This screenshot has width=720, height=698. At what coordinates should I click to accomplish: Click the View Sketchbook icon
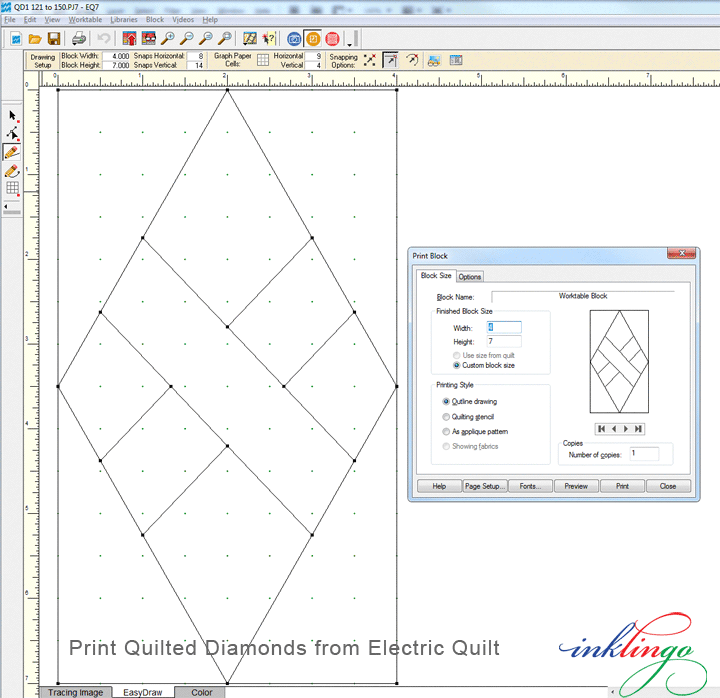point(148,39)
